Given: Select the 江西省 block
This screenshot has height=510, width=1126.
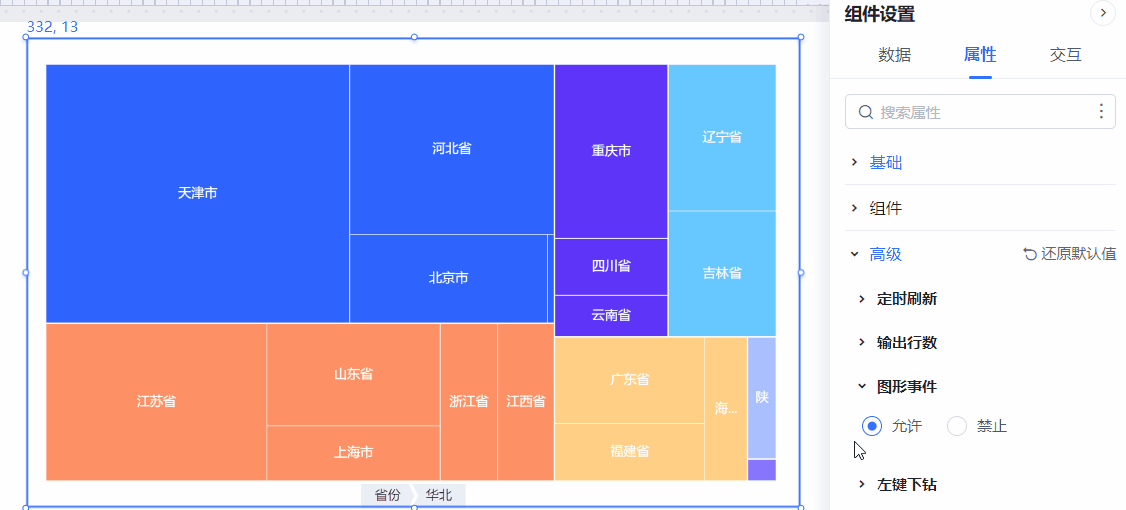Looking at the screenshot, I should coord(526,402).
